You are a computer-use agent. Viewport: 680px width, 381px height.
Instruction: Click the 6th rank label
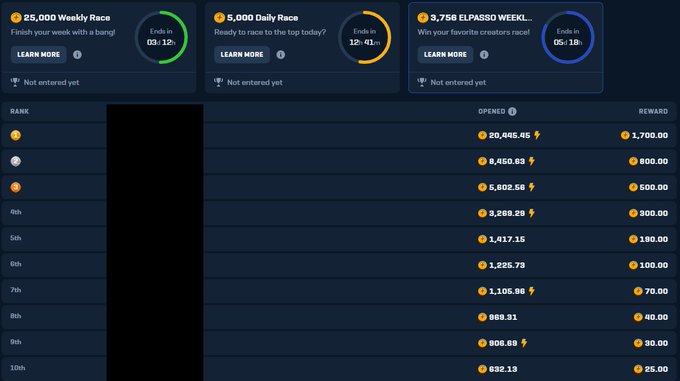point(16,264)
